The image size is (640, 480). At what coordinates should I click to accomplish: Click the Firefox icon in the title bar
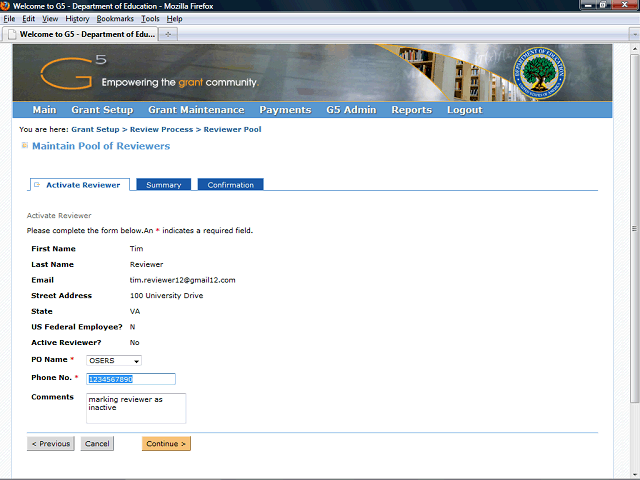click(x=5, y=6)
